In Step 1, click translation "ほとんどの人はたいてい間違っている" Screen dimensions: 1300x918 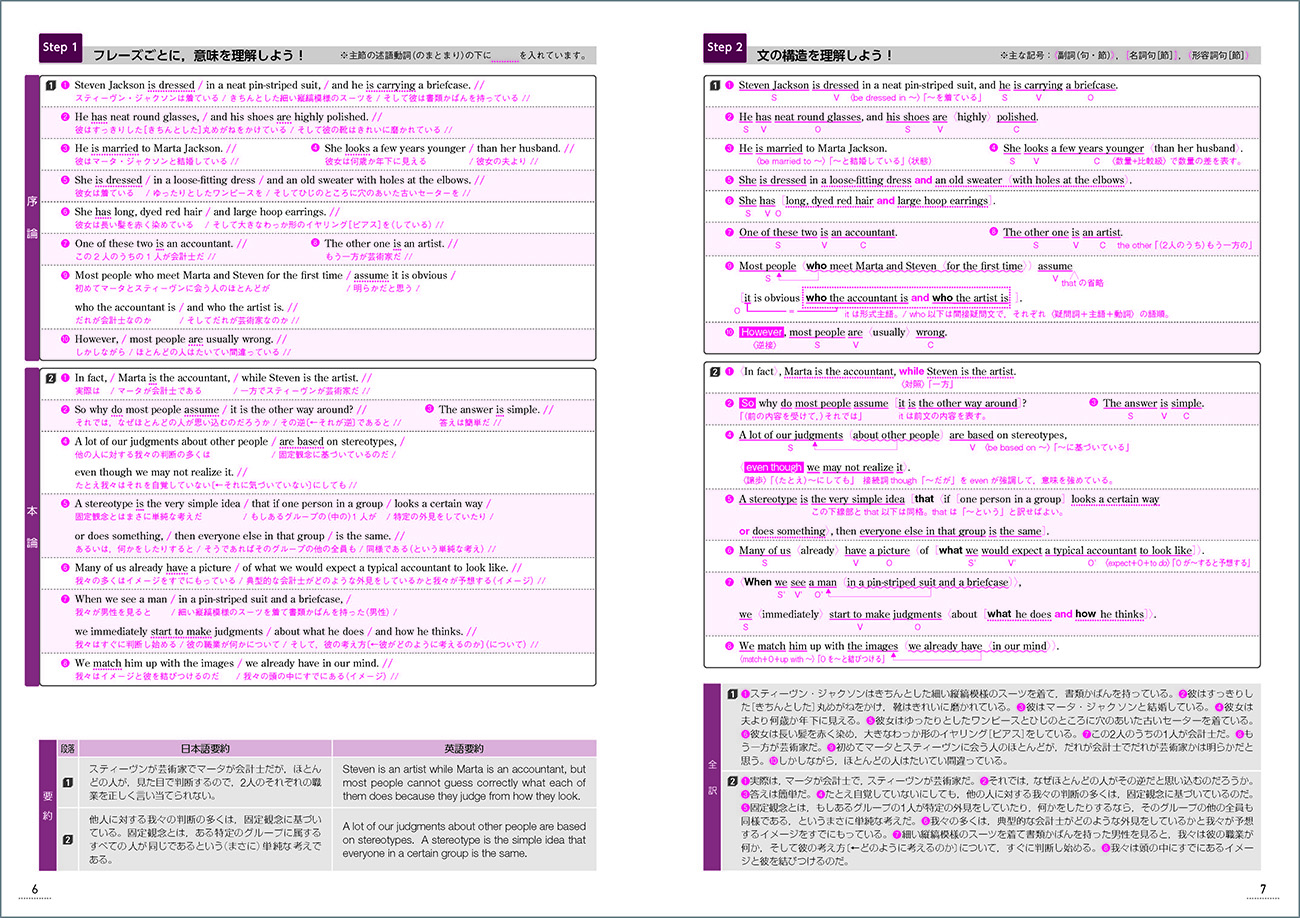[209, 353]
